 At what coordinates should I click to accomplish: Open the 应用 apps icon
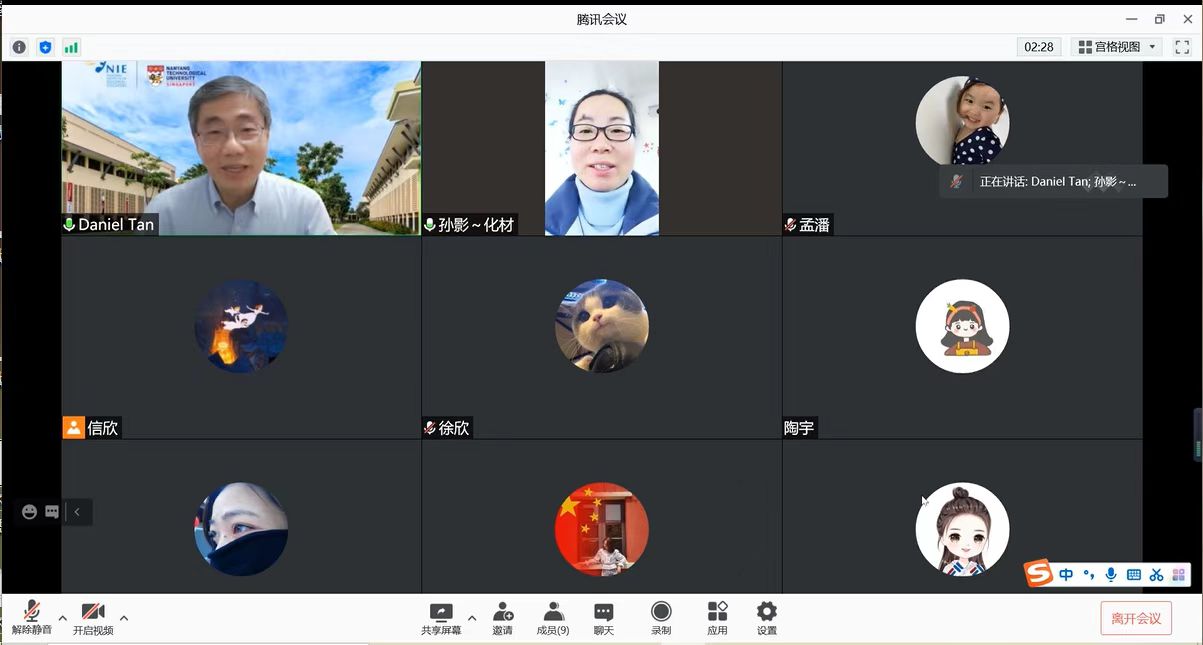tap(717, 618)
